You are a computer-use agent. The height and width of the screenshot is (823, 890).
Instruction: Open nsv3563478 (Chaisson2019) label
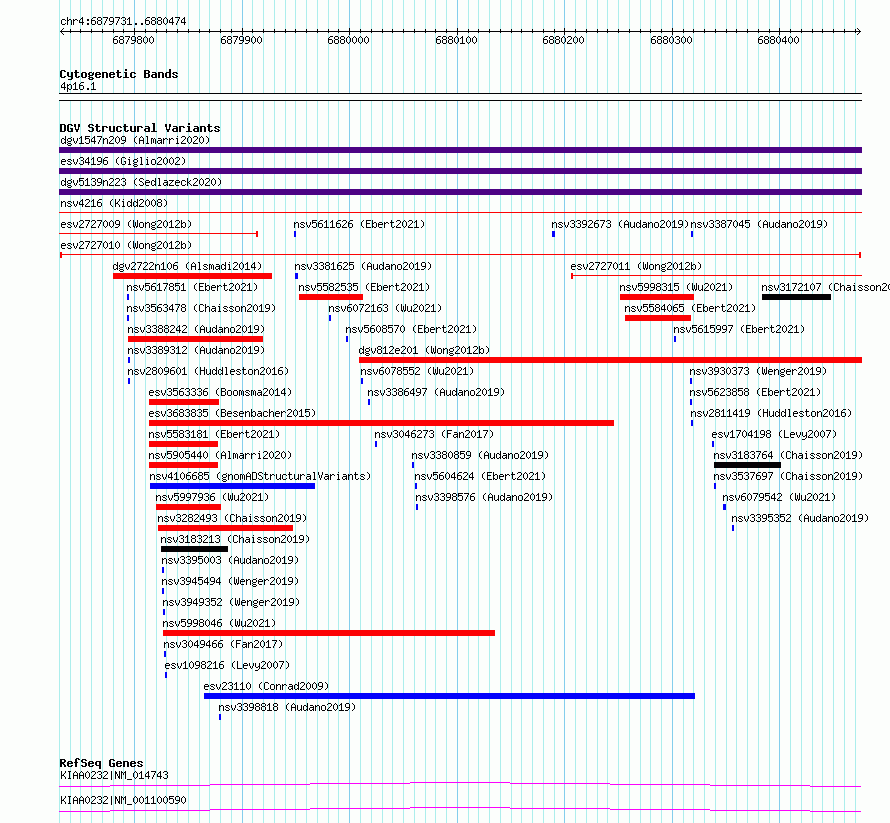[x=201, y=308]
